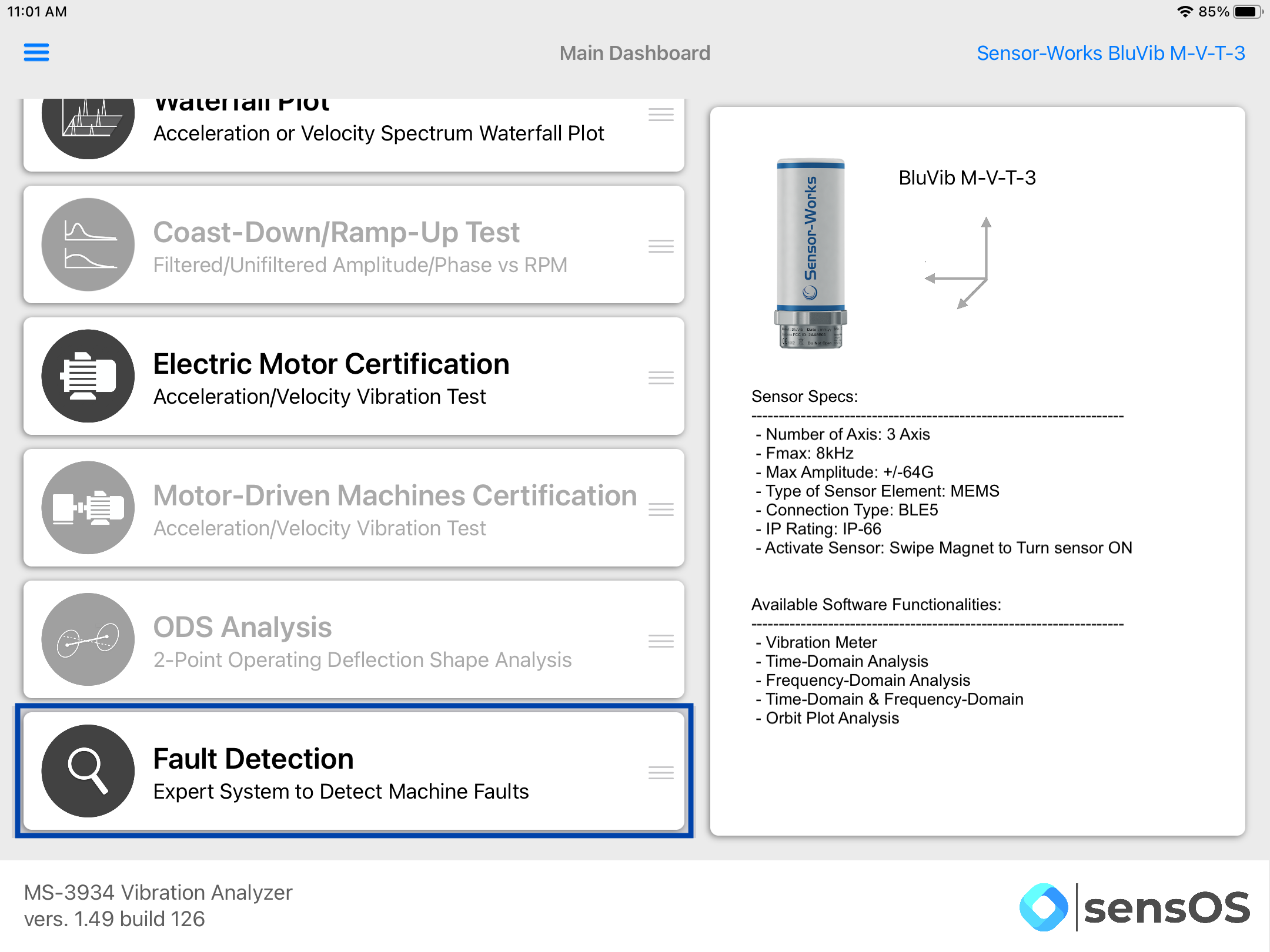Tap Coast-Down/Ramp-Up Test reorder handle
Image resolution: width=1270 pixels, height=952 pixels.
[661, 246]
